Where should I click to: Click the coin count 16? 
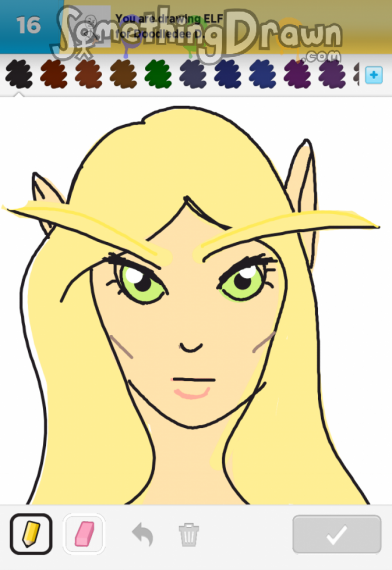(x=28, y=25)
